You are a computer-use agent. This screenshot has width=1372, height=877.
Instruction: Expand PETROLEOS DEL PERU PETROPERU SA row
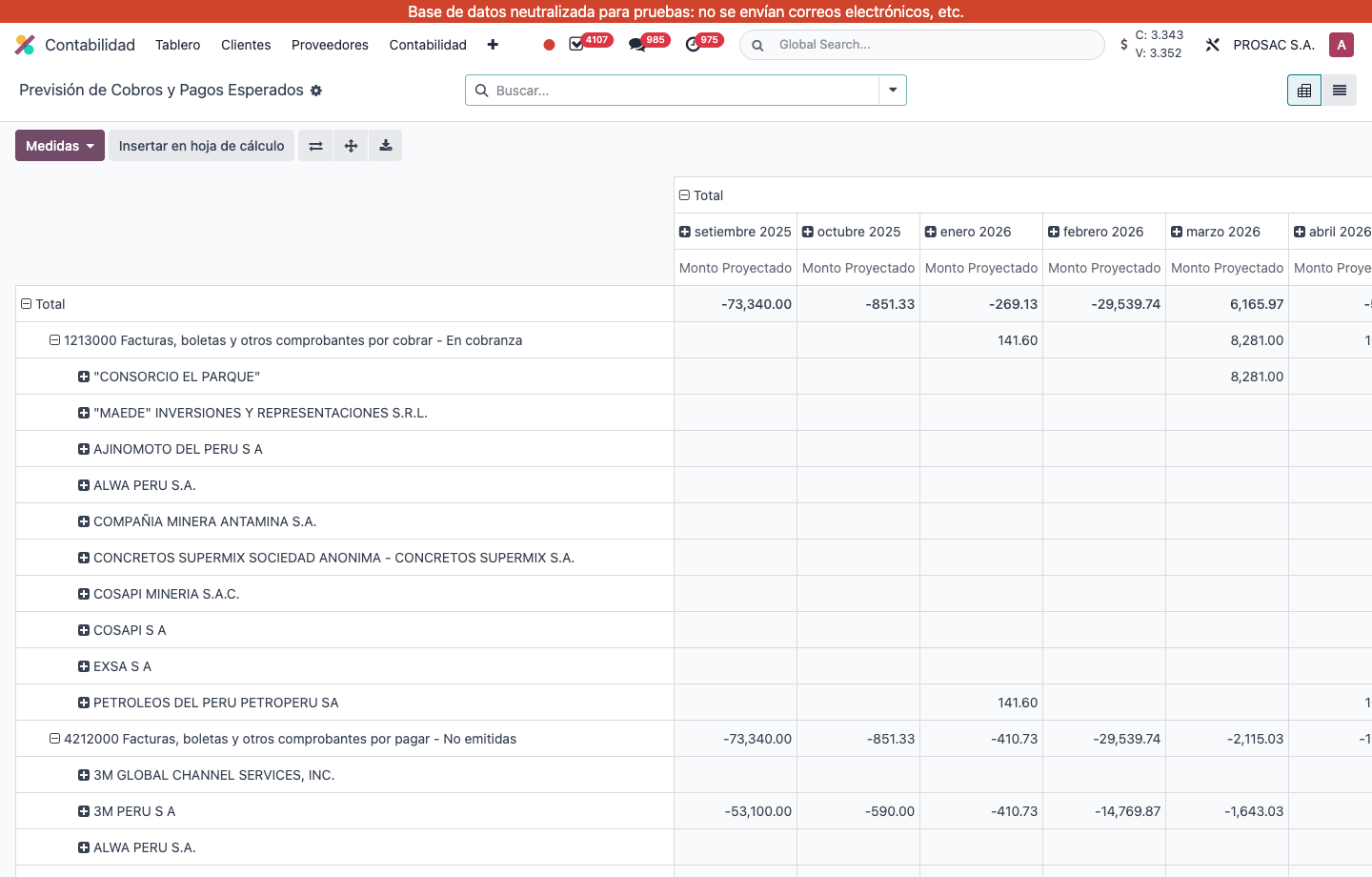(84, 703)
